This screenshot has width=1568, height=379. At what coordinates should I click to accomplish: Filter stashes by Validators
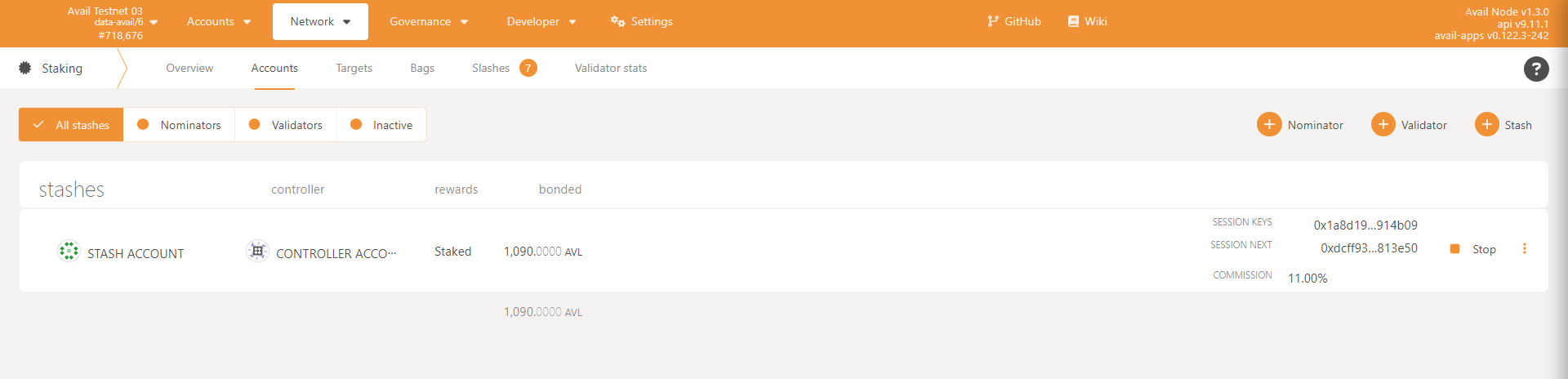[x=285, y=125]
